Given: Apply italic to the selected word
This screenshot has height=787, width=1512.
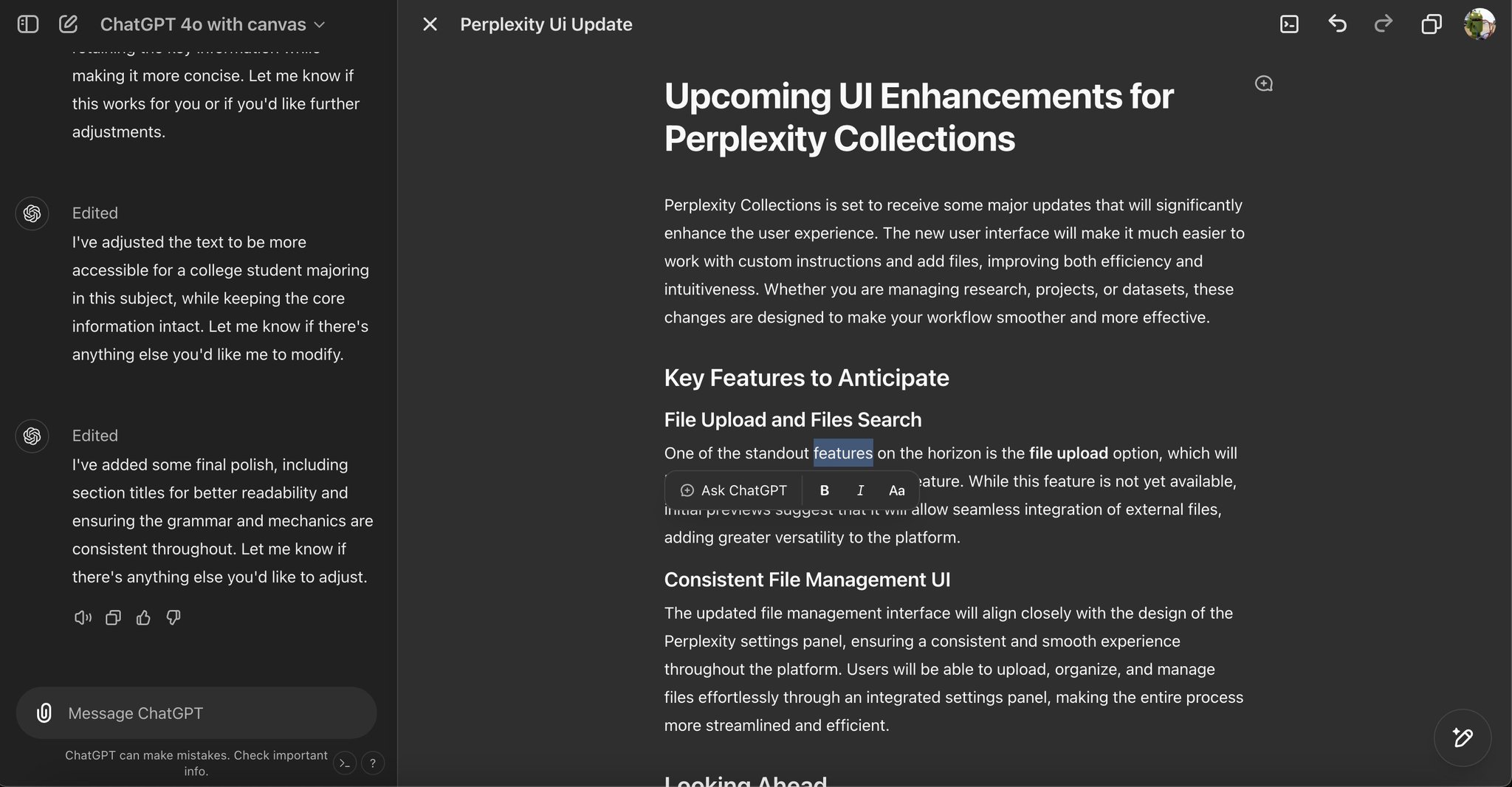Looking at the screenshot, I should click(x=860, y=490).
